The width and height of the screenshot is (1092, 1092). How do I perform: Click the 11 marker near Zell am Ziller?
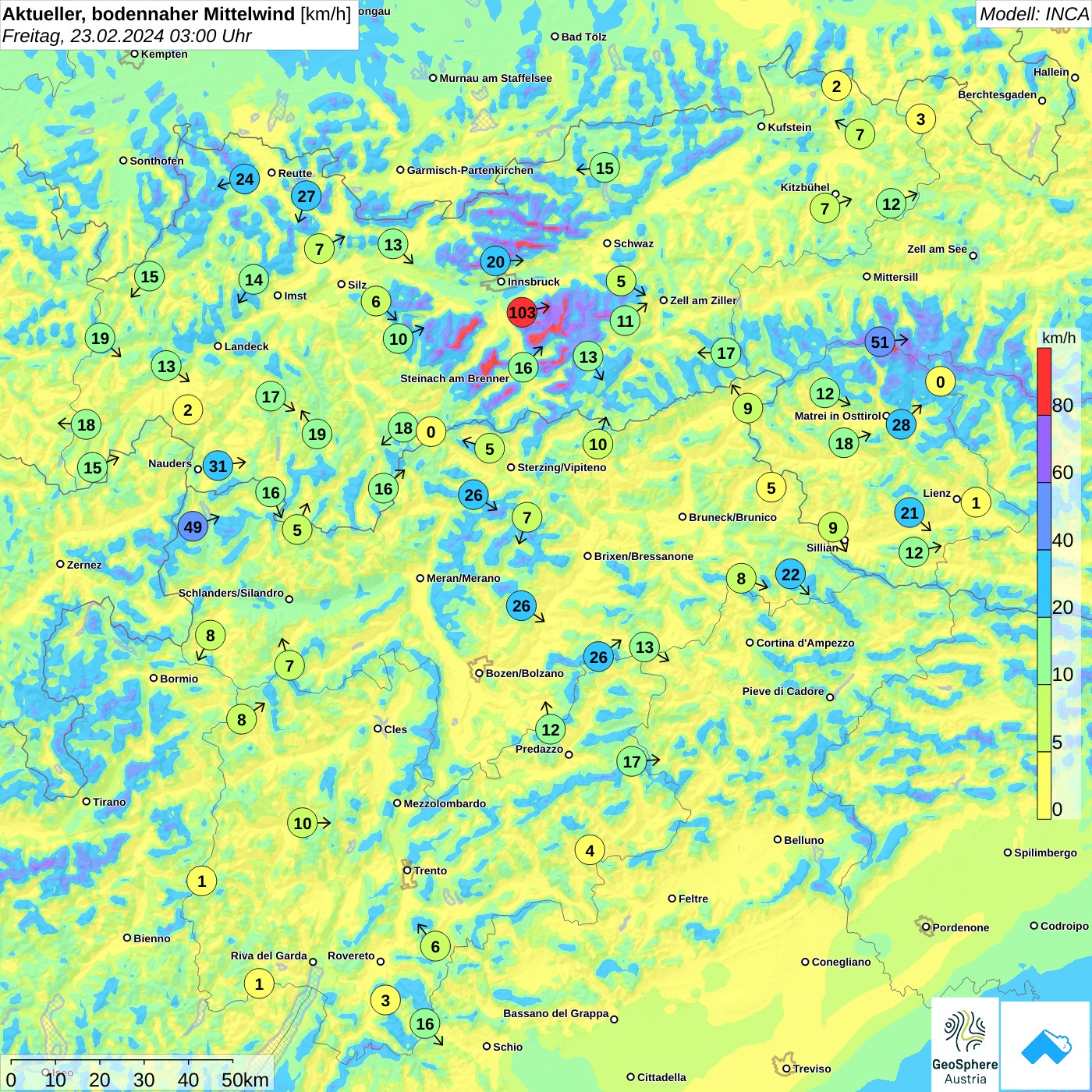[625, 321]
